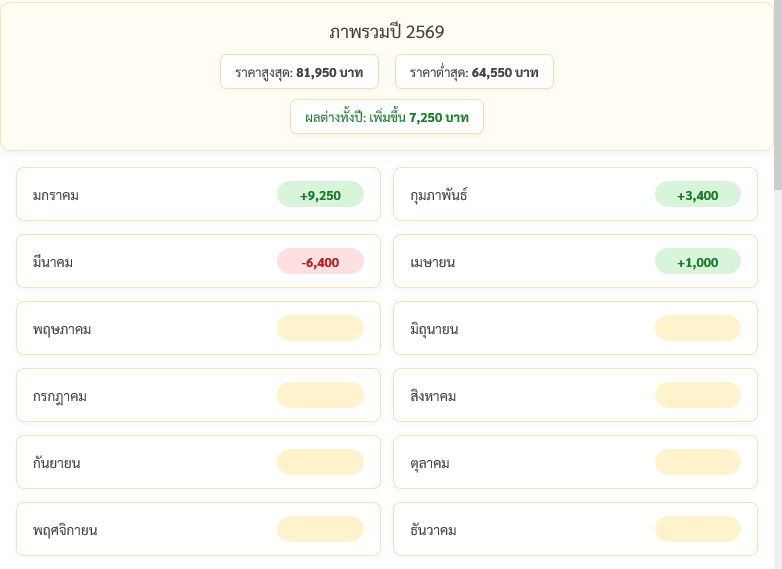Click the red -6,400 badge

pos(320,262)
